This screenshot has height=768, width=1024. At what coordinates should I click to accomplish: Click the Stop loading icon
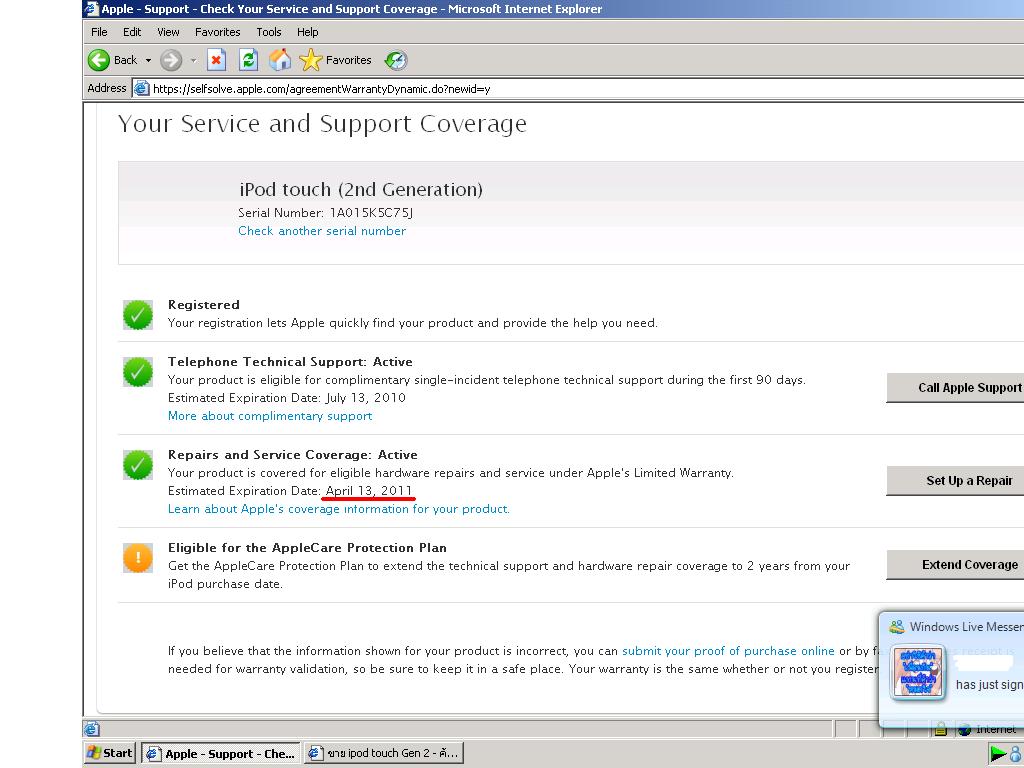pyautogui.click(x=216, y=60)
